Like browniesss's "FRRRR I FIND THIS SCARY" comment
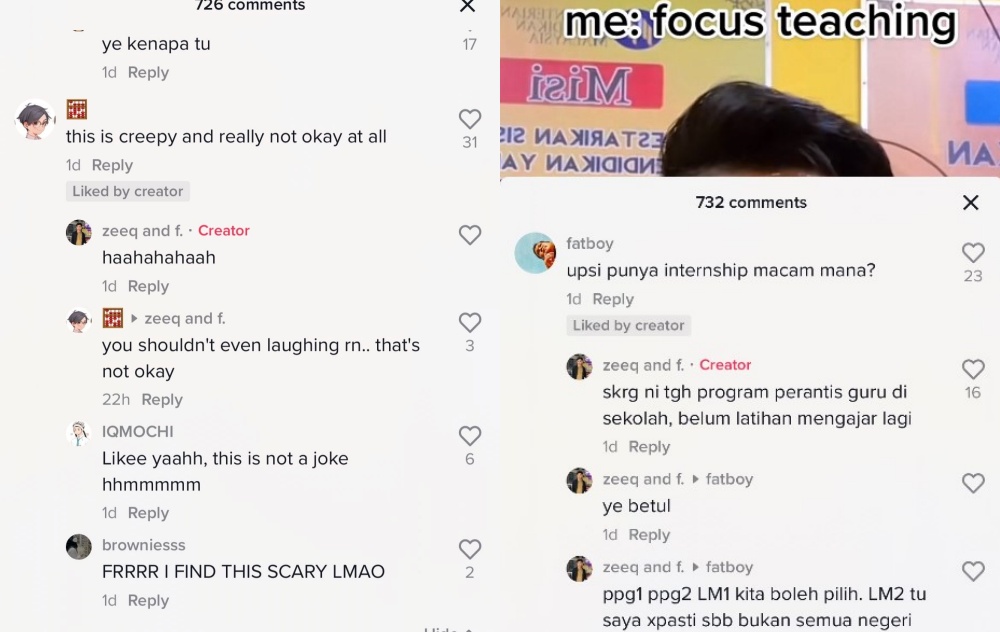The image size is (1000, 632). pyautogui.click(x=469, y=549)
